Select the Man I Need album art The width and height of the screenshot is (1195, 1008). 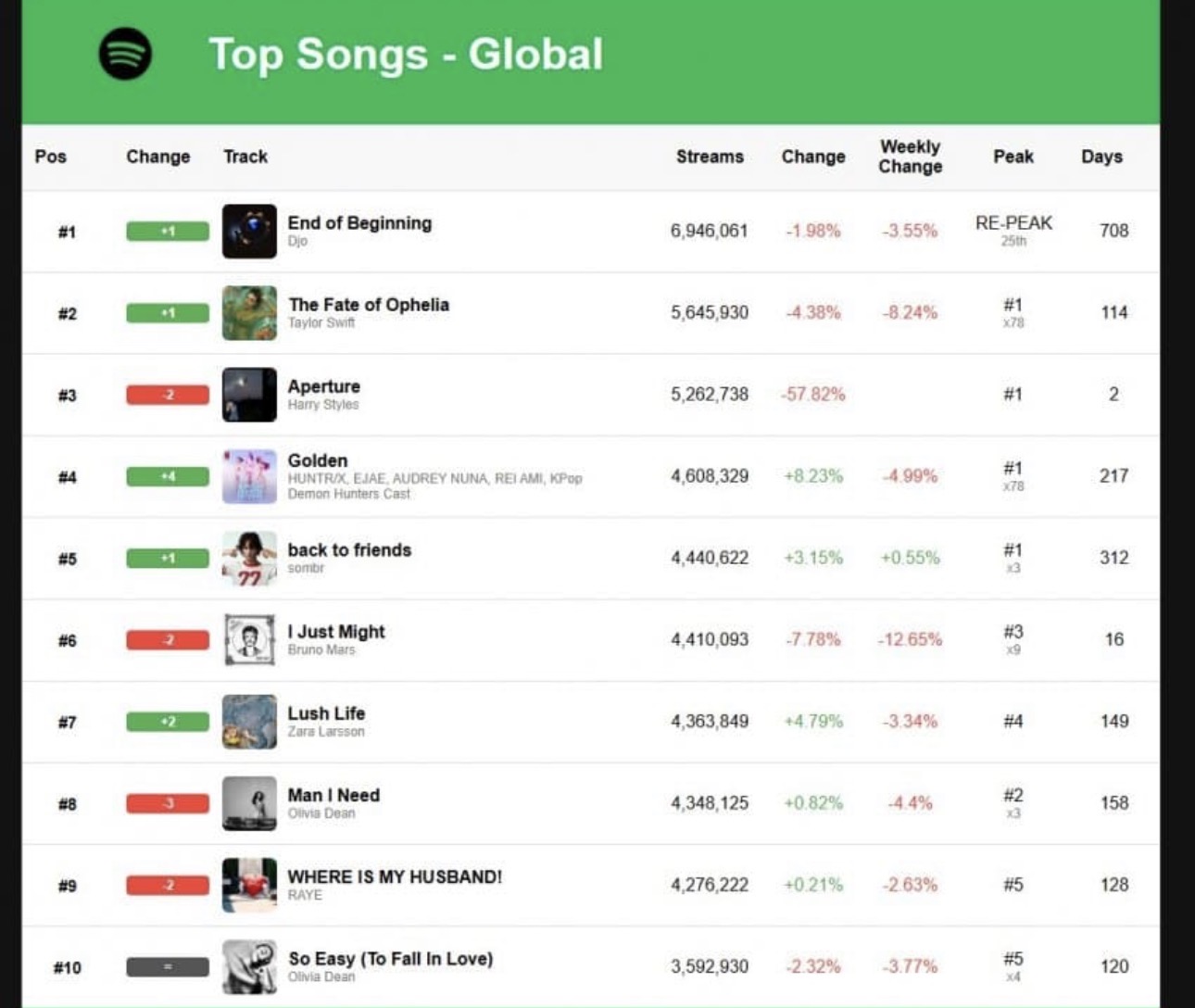249,803
